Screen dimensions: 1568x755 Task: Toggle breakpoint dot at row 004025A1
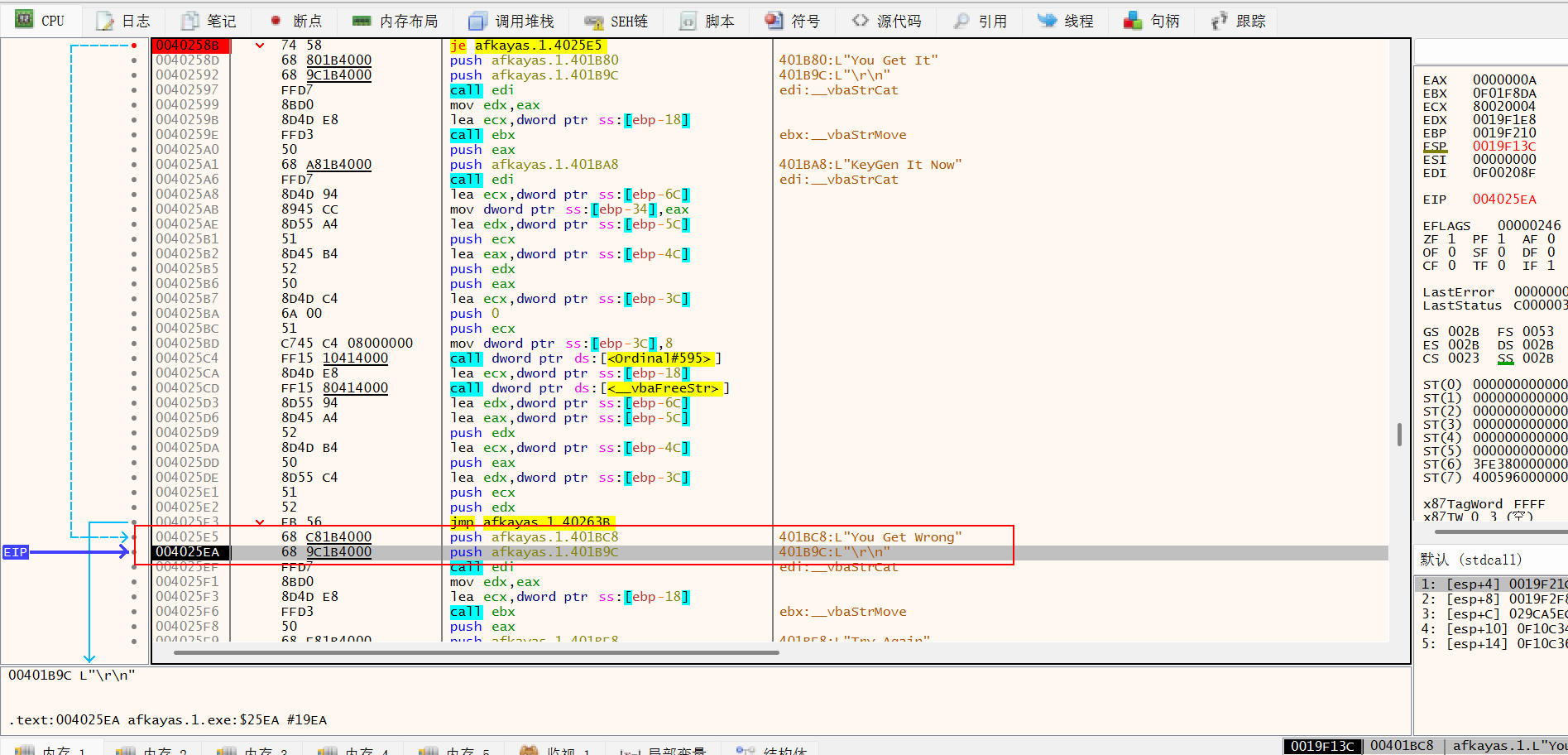[x=134, y=165]
